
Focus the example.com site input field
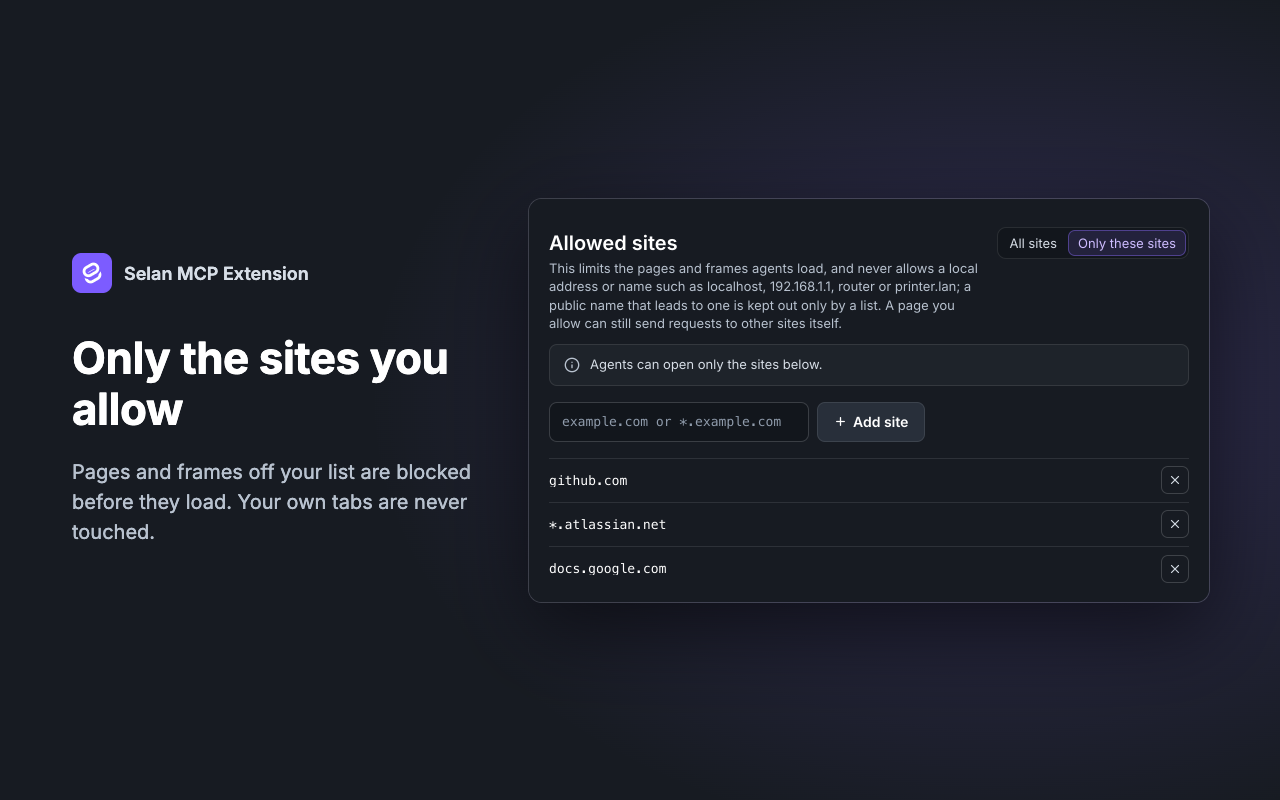[x=679, y=422]
